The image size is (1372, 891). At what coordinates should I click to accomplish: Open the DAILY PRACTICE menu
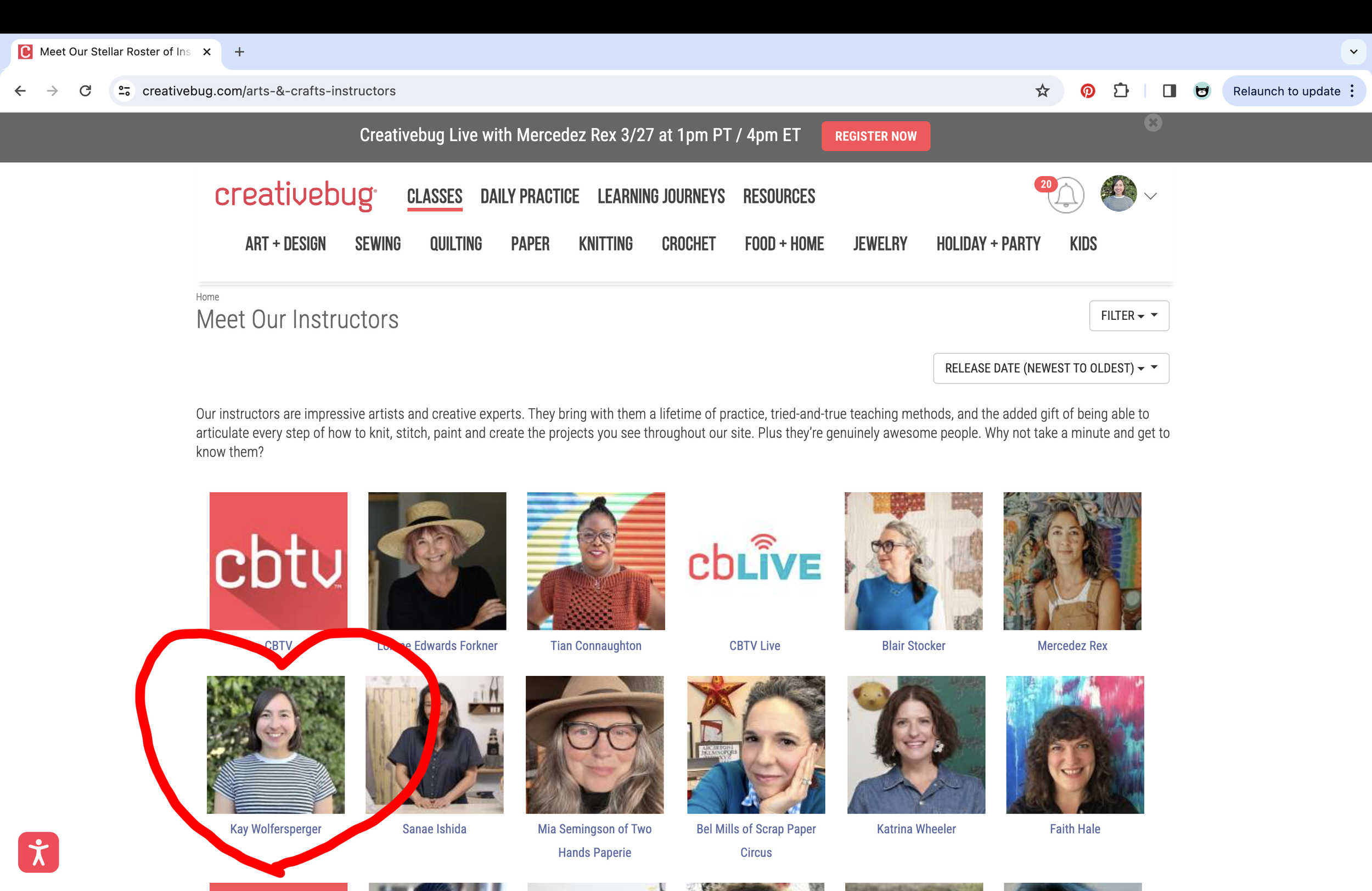click(529, 196)
